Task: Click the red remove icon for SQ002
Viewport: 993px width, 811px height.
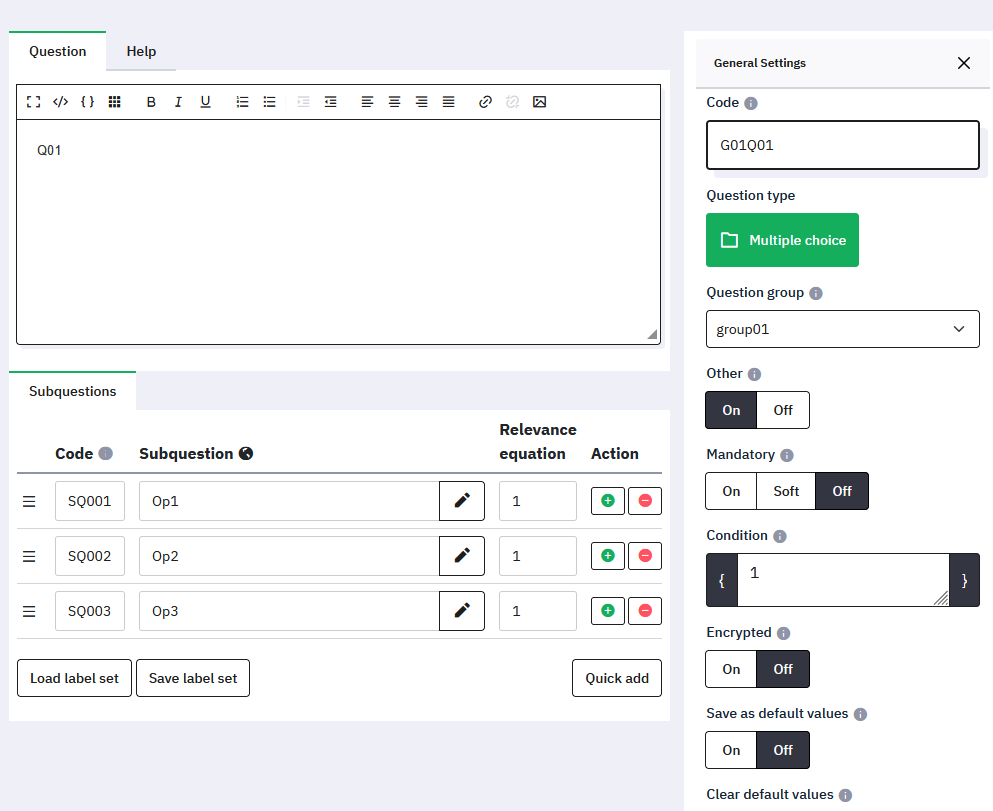Action: (x=644, y=556)
